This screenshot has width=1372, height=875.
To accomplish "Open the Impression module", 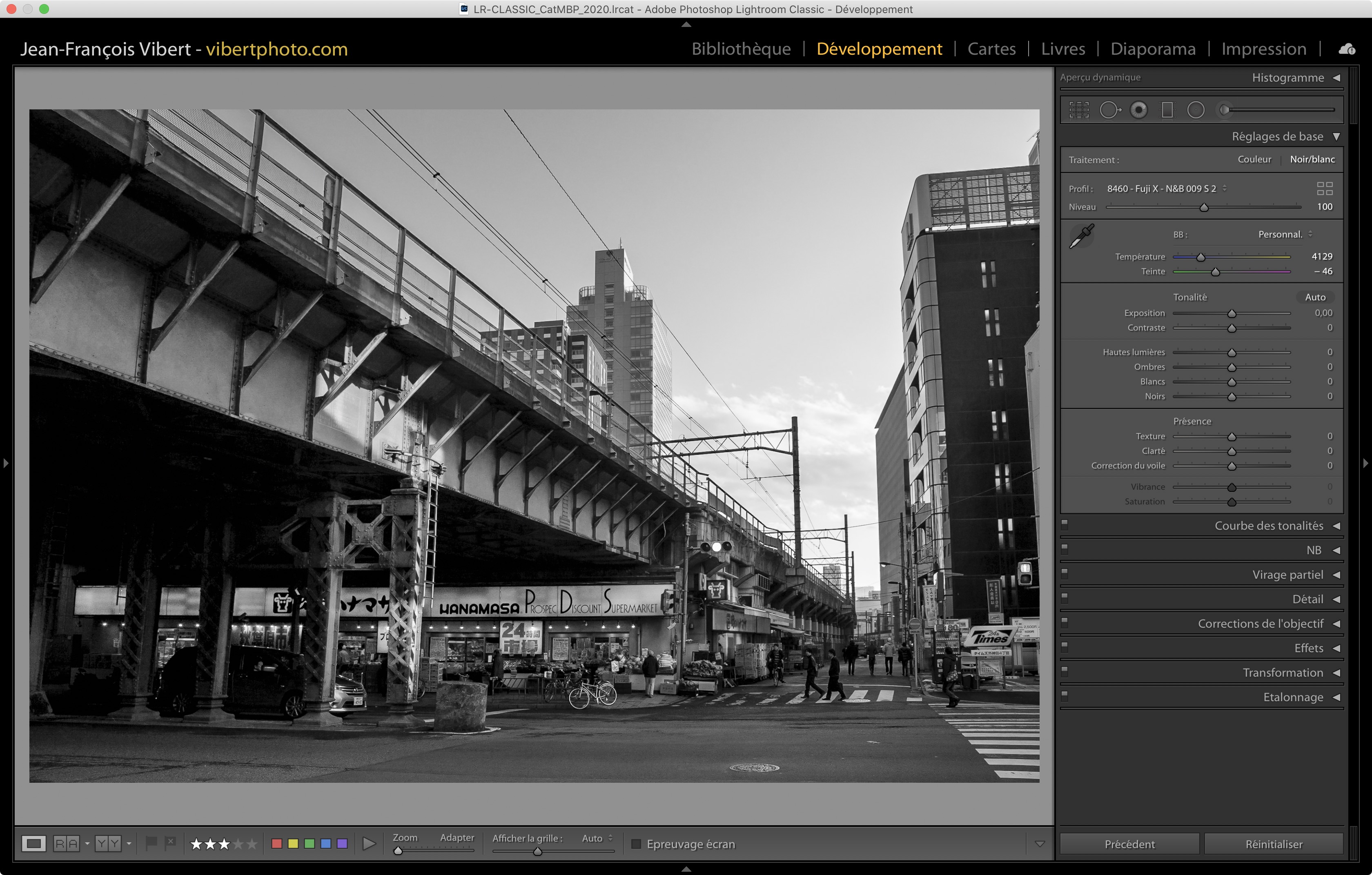I will coord(1263,49).
